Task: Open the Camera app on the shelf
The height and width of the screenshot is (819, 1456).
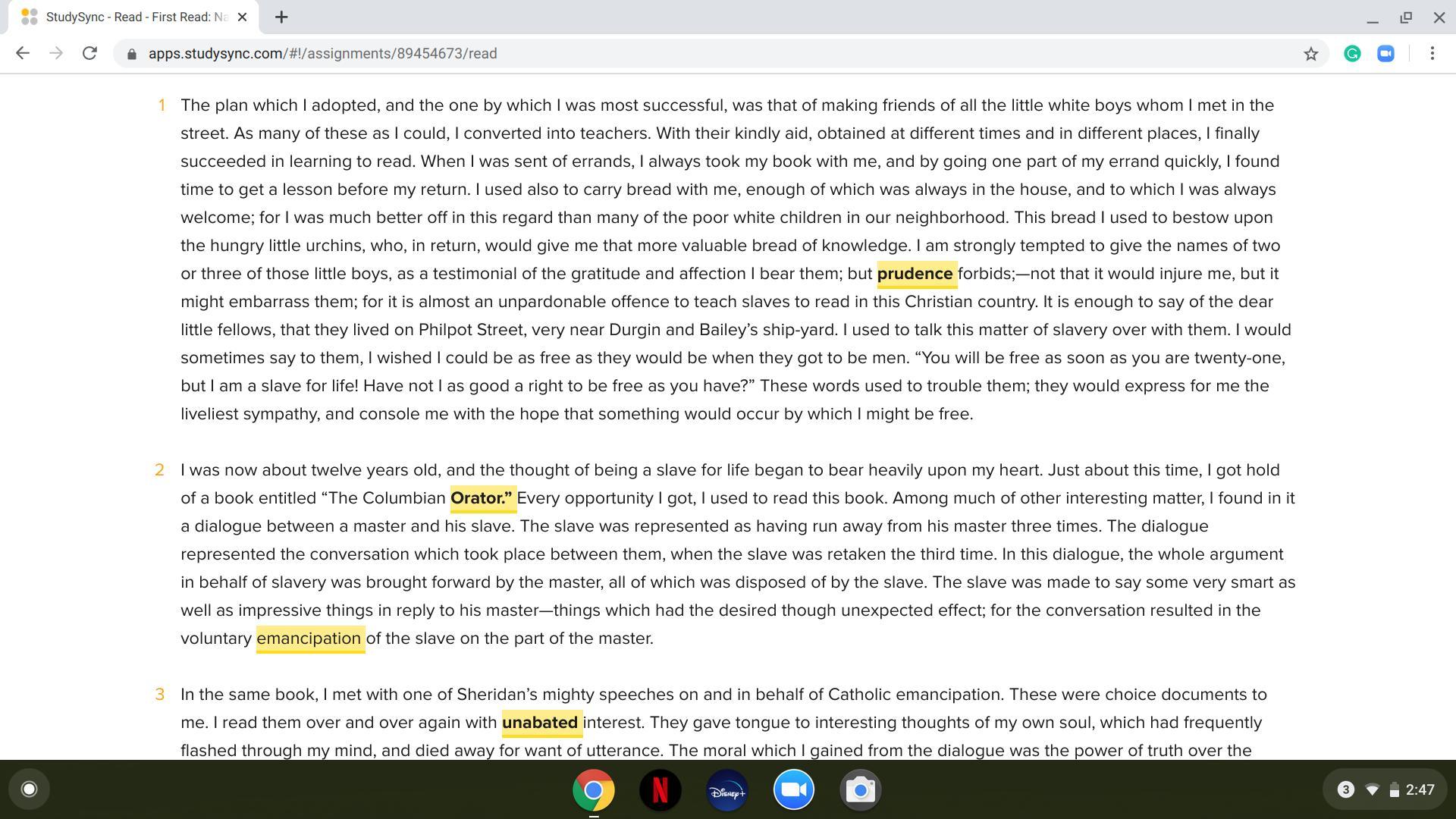Action: [860, 790]
